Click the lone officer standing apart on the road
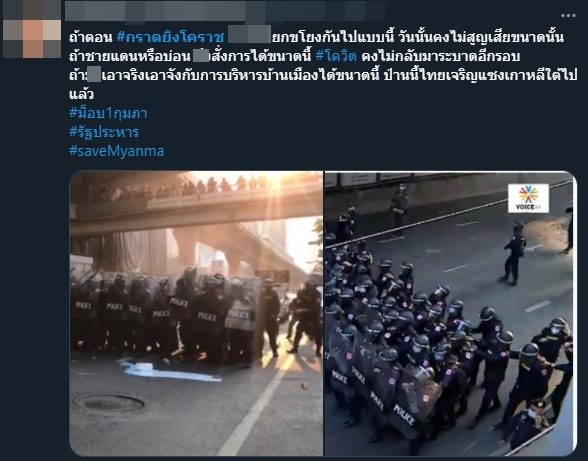The height and width of the screenshot is (461, 588). [x=513, y=254]
